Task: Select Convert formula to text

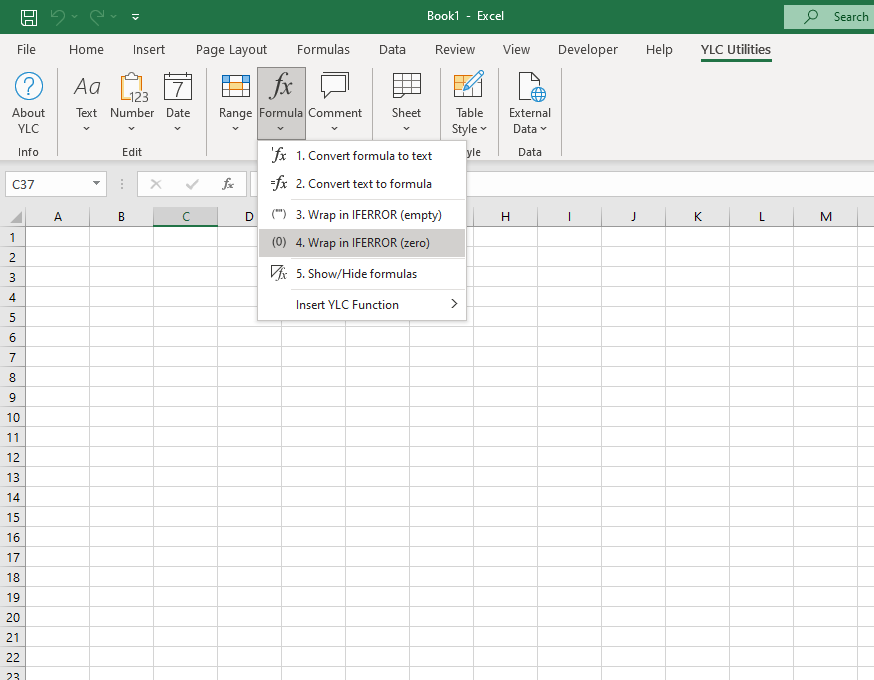Action: click(362, 156)
